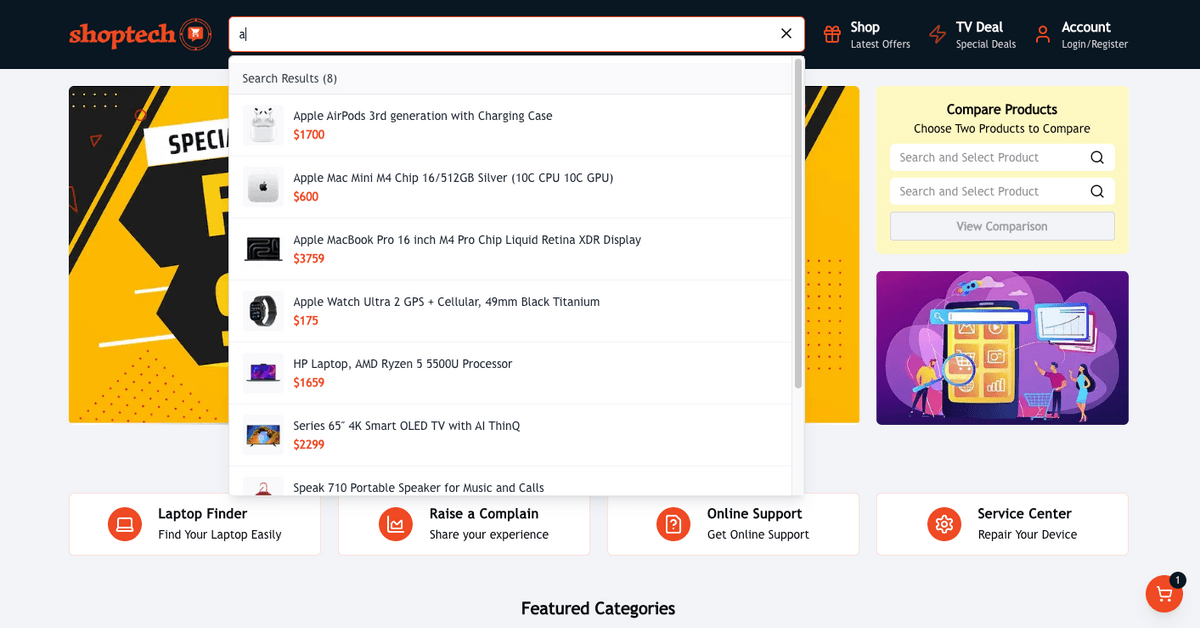Viewport: 1200px width, 628px height.
Task: Click the Featured Categories heading
Action: [x=598, y=609]
